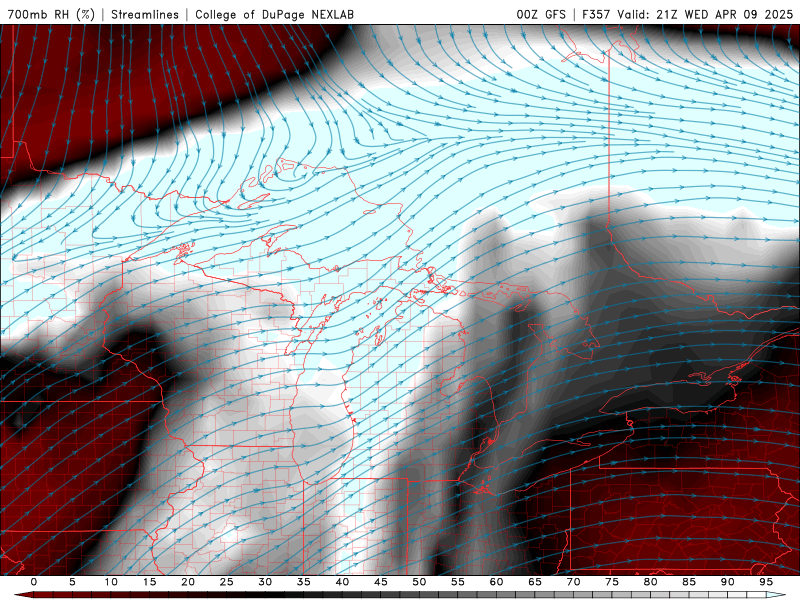Click the colorbar label "5"
This screenshot has width=800, height=600.
(x=72, y=582)
